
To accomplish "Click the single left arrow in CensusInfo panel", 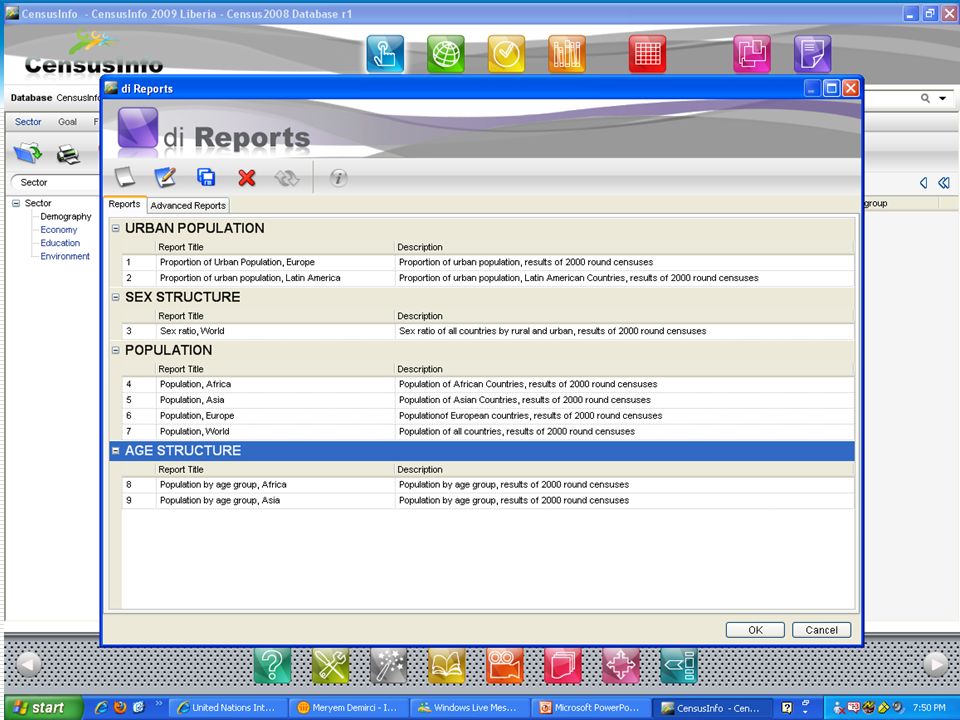I will (x=923, y=182).
